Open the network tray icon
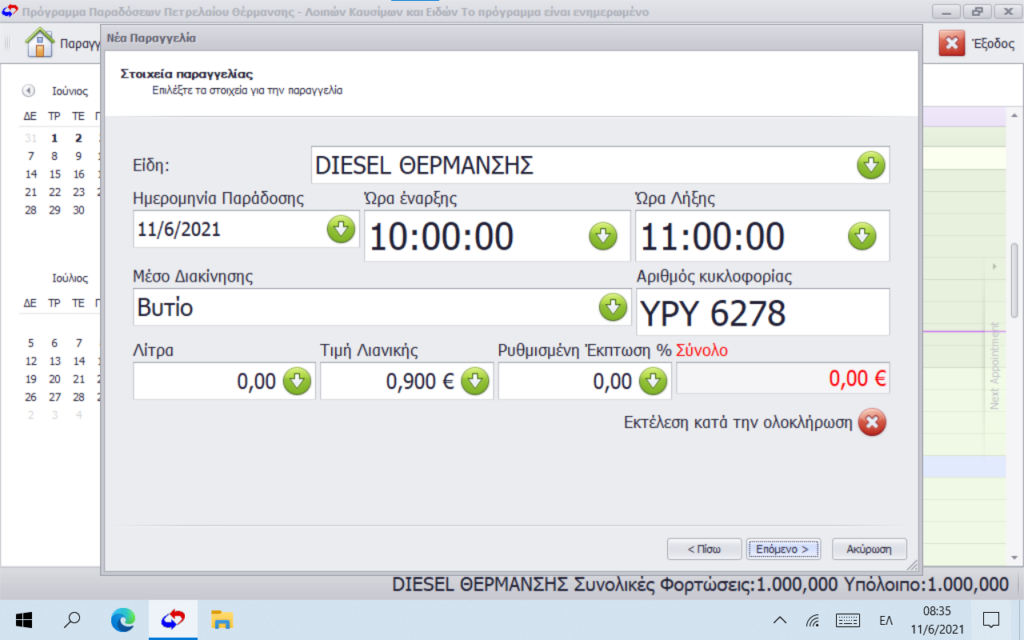The image size is (1024, 640). (x=812, y=620)
